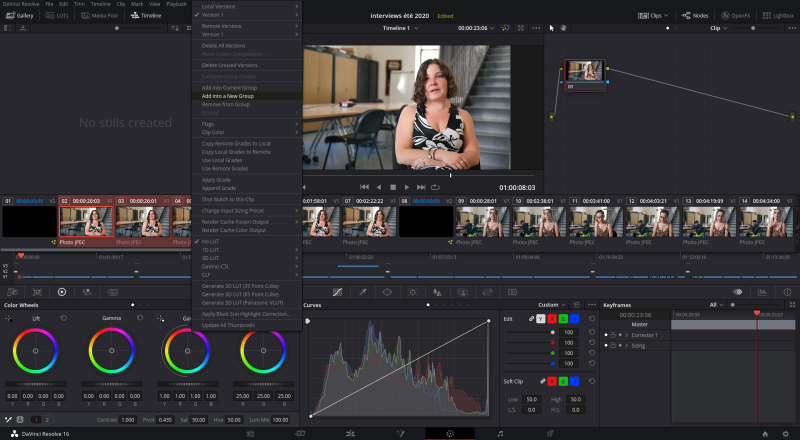Image resolution: width=800 pixels, height=440 pixels.
Task: Select the Color Wheels palette icon
Action: click(62, 292)
